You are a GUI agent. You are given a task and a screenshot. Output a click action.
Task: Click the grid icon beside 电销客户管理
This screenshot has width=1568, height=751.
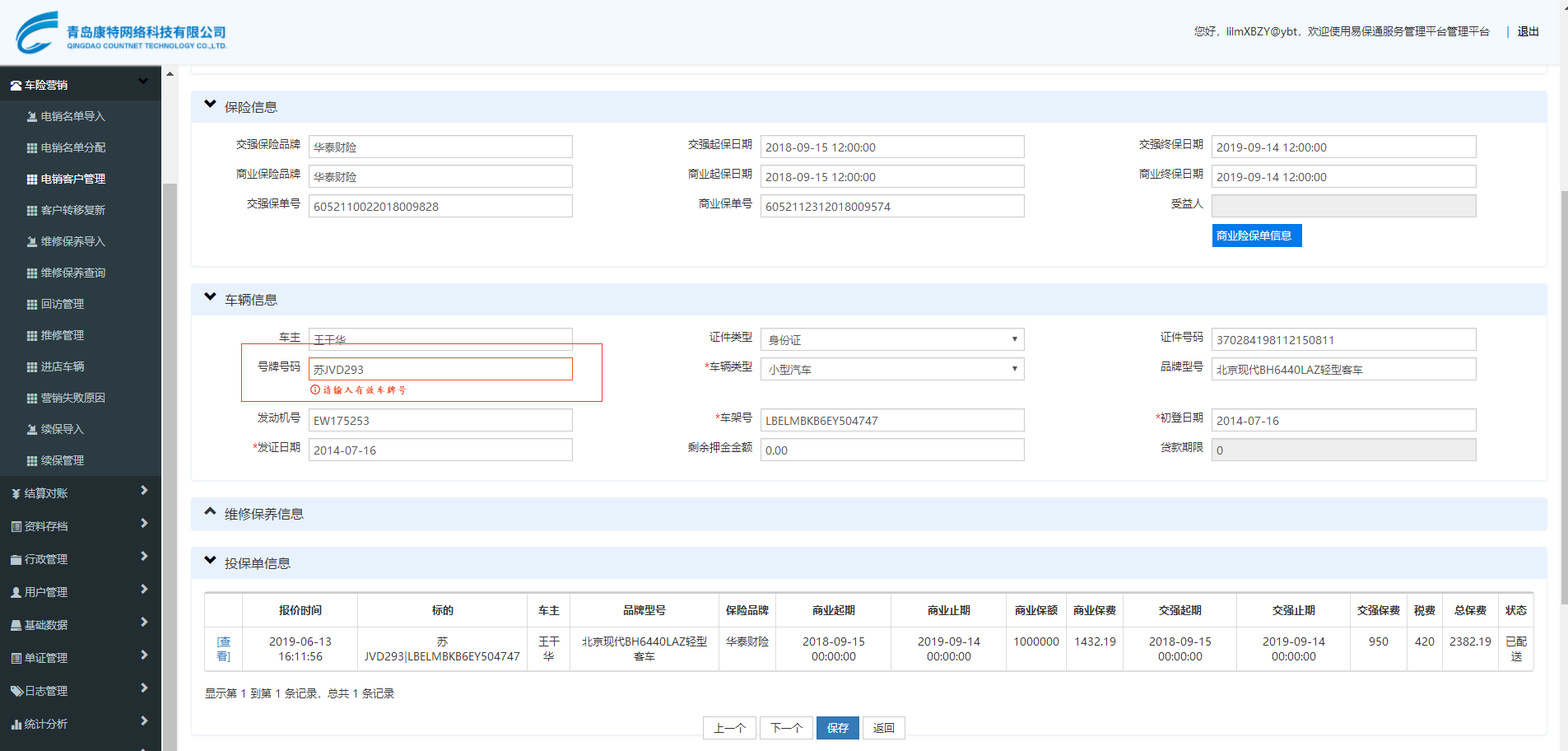click(x=32, y=180)
